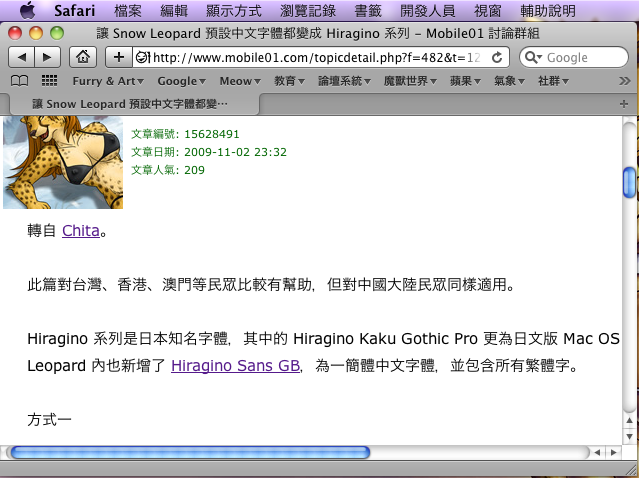Open the 視窗 menu
This screenshot has height=478, width=639.
(488, 11)
